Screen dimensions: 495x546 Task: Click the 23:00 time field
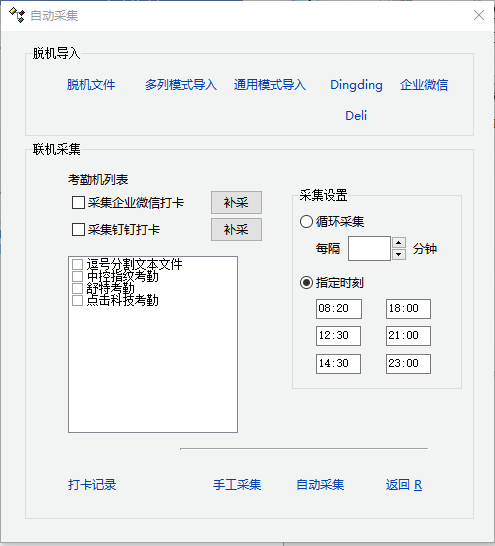(x=408, y=364)
